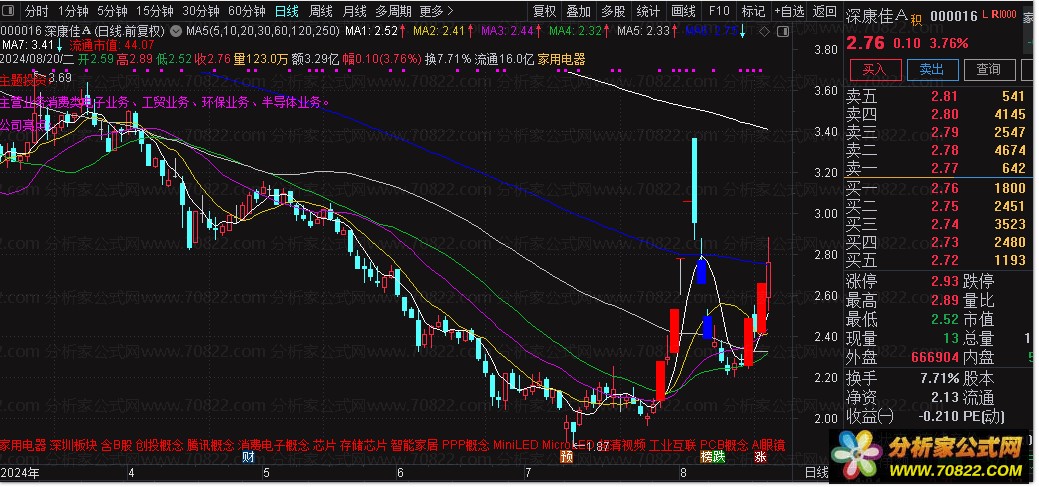This screenshot has width=1039, height=487.
Task: Click the 卖出 sell button
Action: [930, 69]
